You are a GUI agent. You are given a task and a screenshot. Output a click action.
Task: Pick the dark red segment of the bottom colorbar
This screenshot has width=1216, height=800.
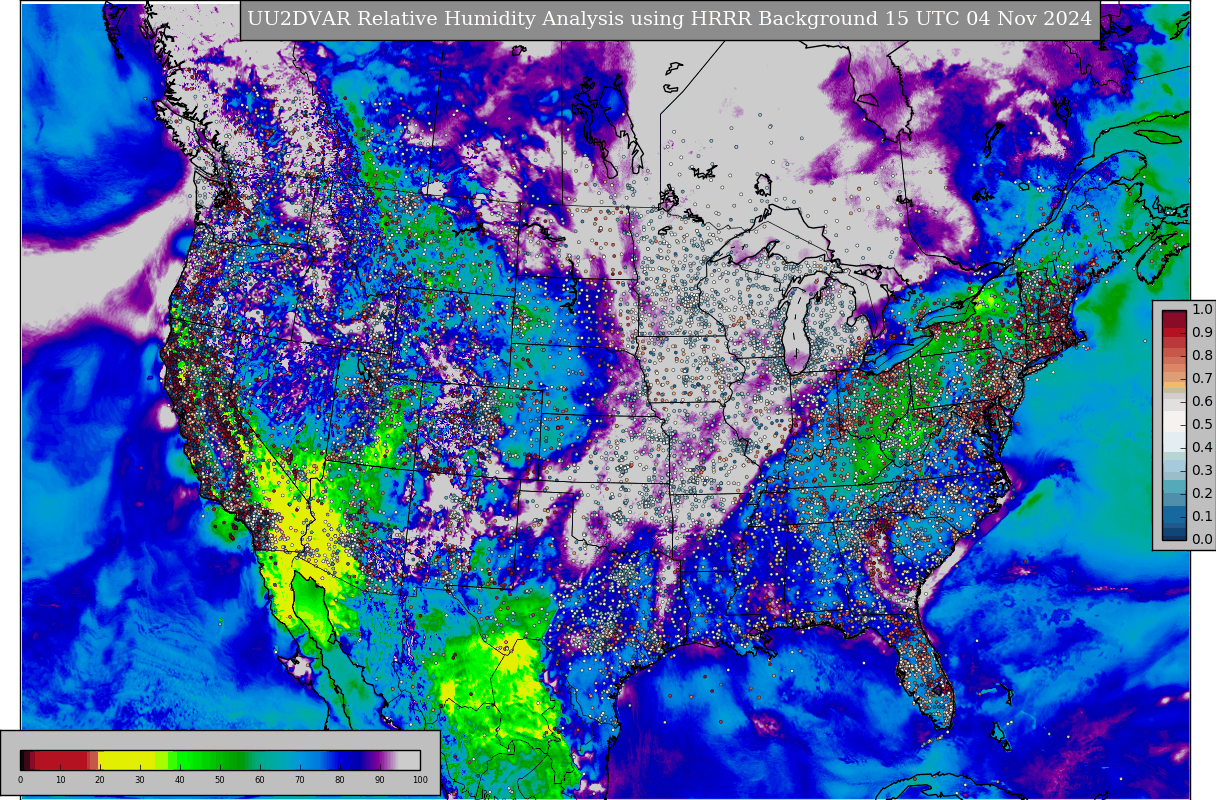coord(62,760)
